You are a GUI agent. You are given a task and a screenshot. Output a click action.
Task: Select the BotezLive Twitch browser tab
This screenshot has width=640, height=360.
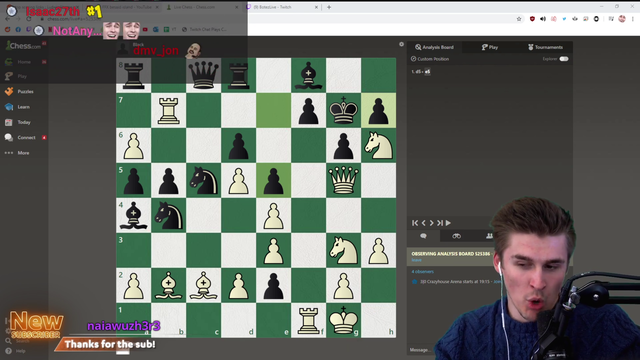(282, 7)
